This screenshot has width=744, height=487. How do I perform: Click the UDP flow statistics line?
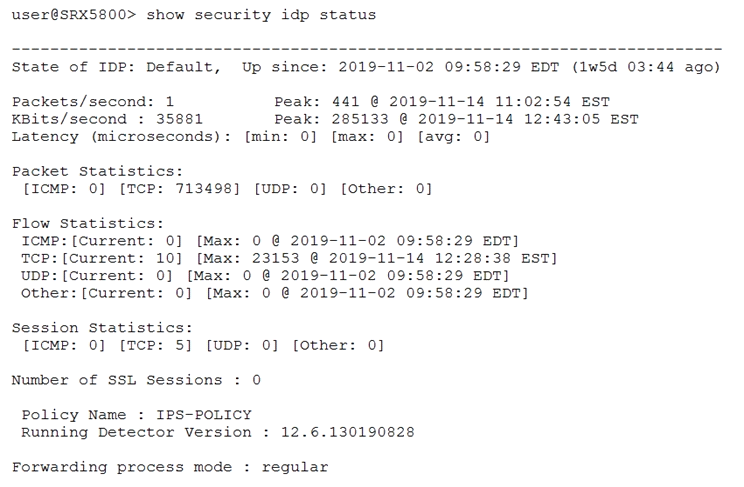(265, 276)
